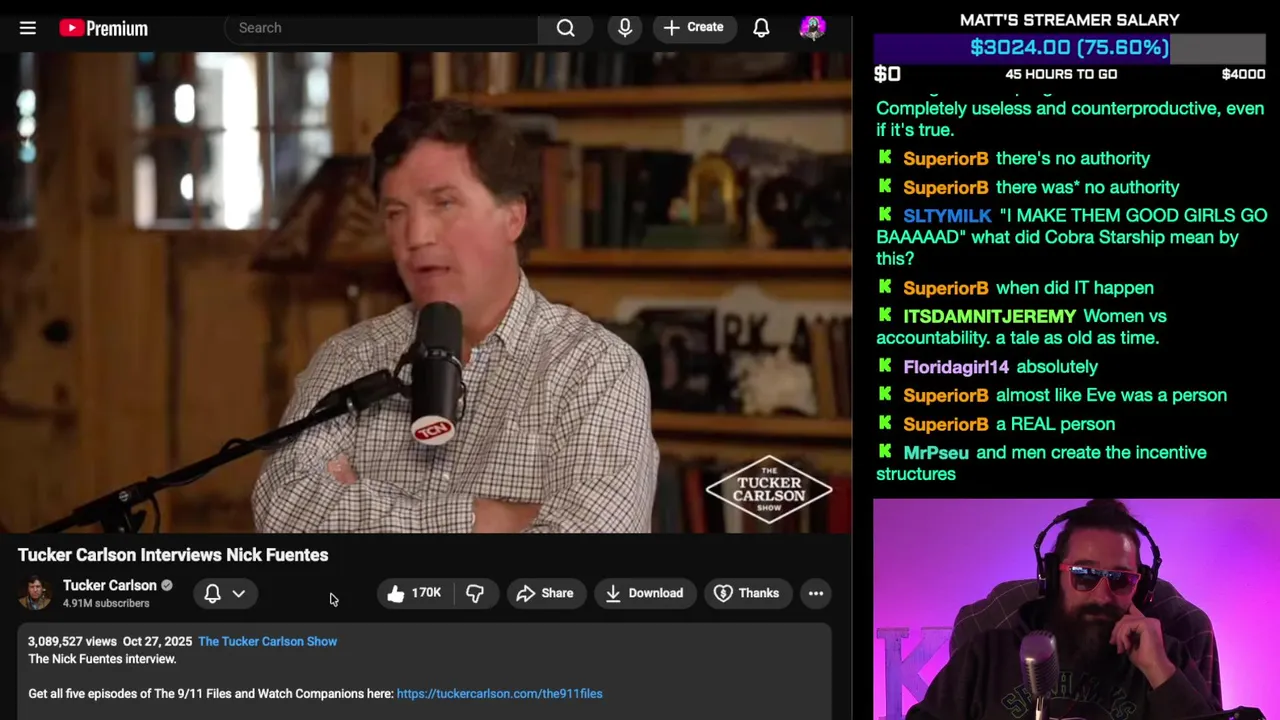Send Thanks to the creator
Viewport: 1280px width, 720px height.
click(x=746, y=593)
